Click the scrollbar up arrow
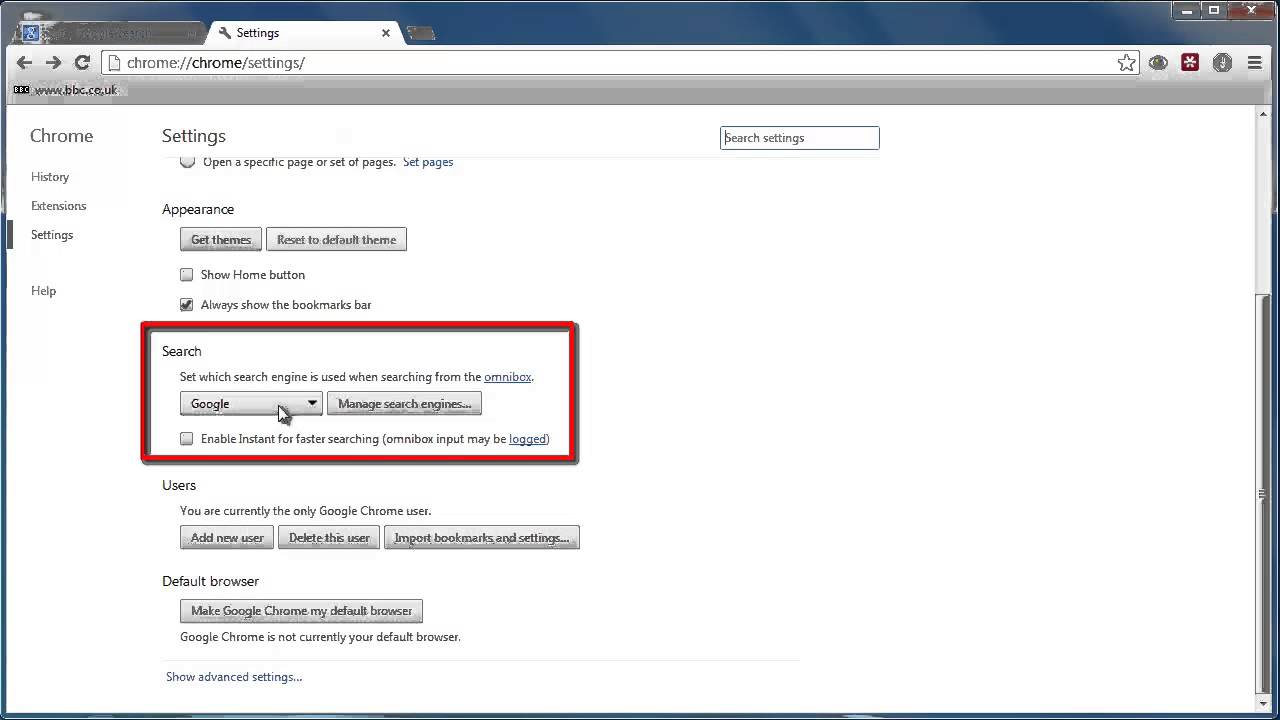The image size is (1280, 720). tap(1264, 113)
